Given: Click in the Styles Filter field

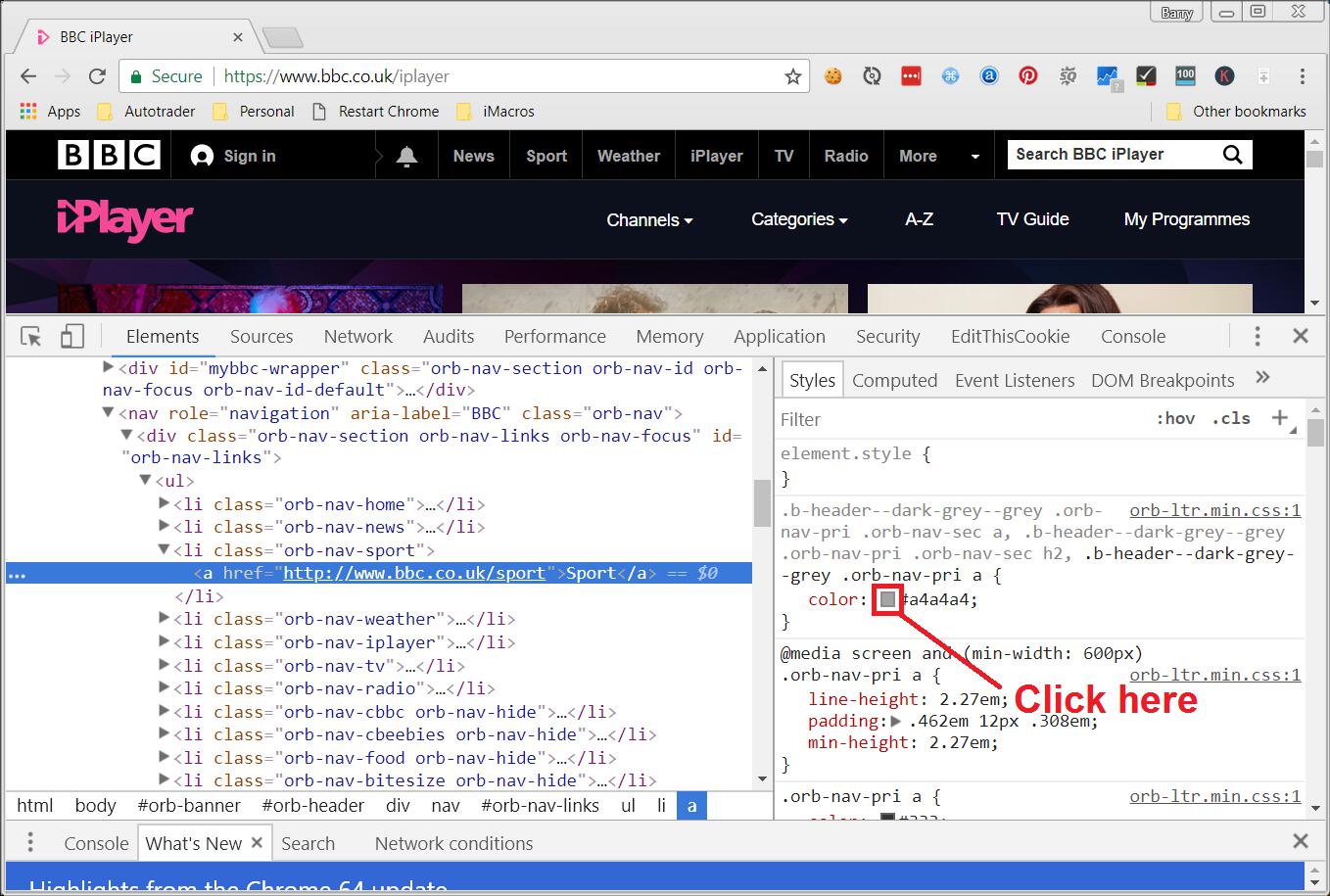Looking at the screenshot, I should point(960,419).
